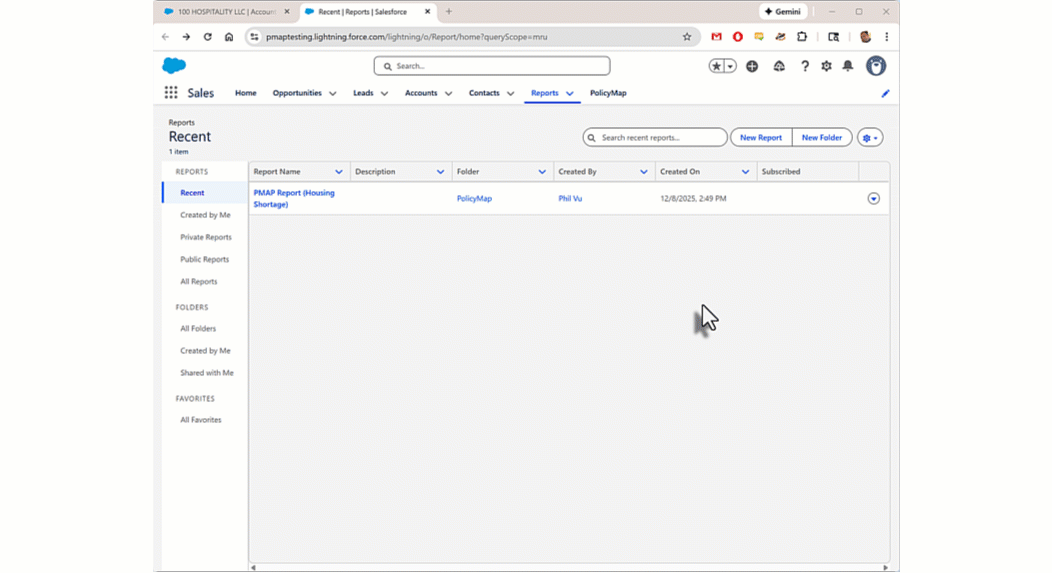View site information icon in address bar
This screenshot has width=1052, height=573.
(254, 37)
